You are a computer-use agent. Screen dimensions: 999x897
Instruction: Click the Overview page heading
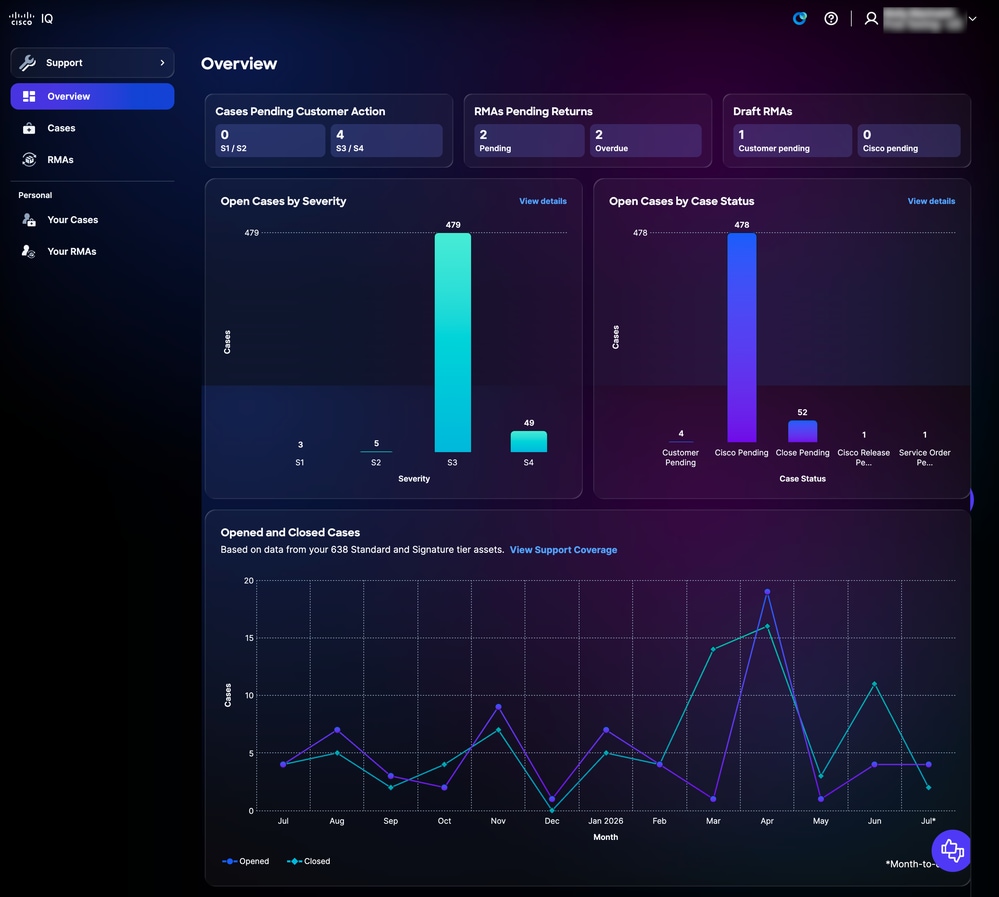click(239, 64)
